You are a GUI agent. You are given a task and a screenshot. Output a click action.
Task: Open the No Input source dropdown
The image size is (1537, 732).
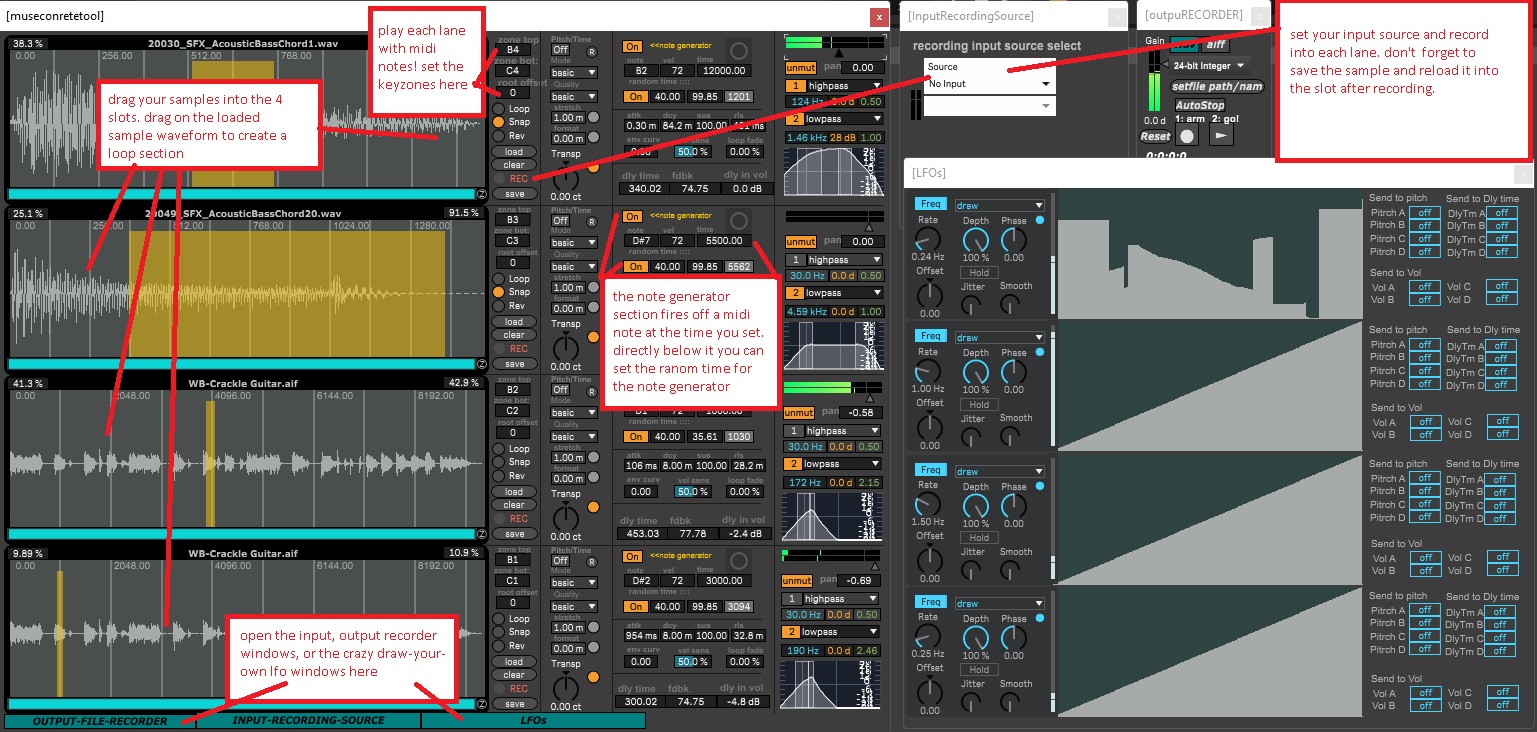coord(988,84)
